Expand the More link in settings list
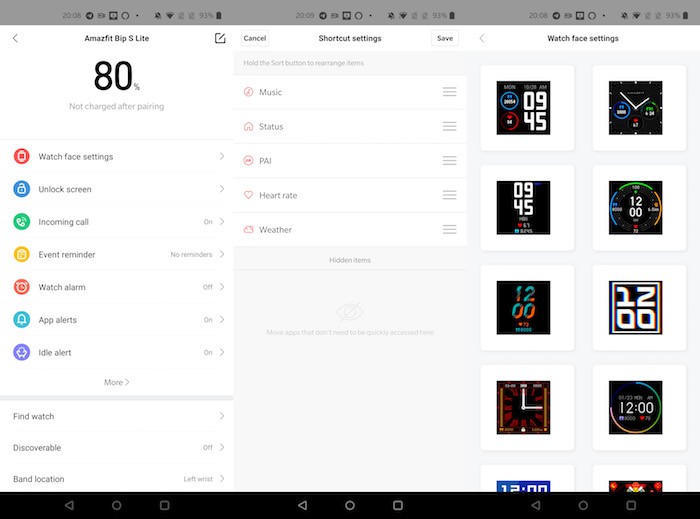The width and height of the screenshot is (700, 519). pyautogui.click(x=117, y=382)
